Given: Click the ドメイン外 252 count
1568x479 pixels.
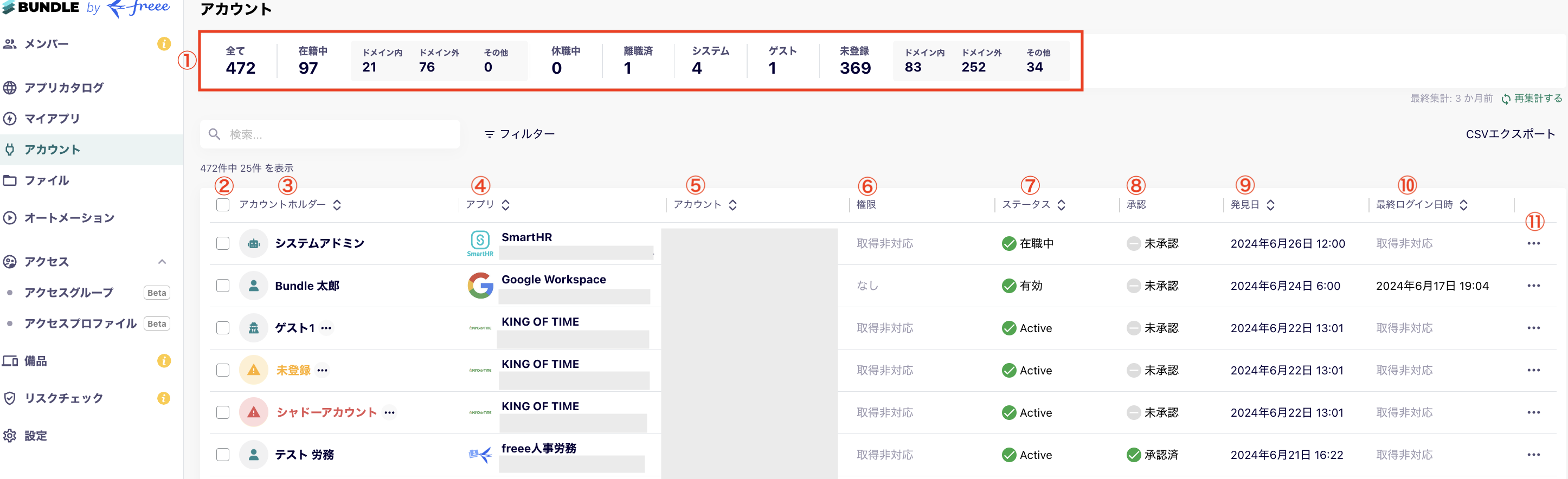Looking at the screenshot, I should click(981, 60).
